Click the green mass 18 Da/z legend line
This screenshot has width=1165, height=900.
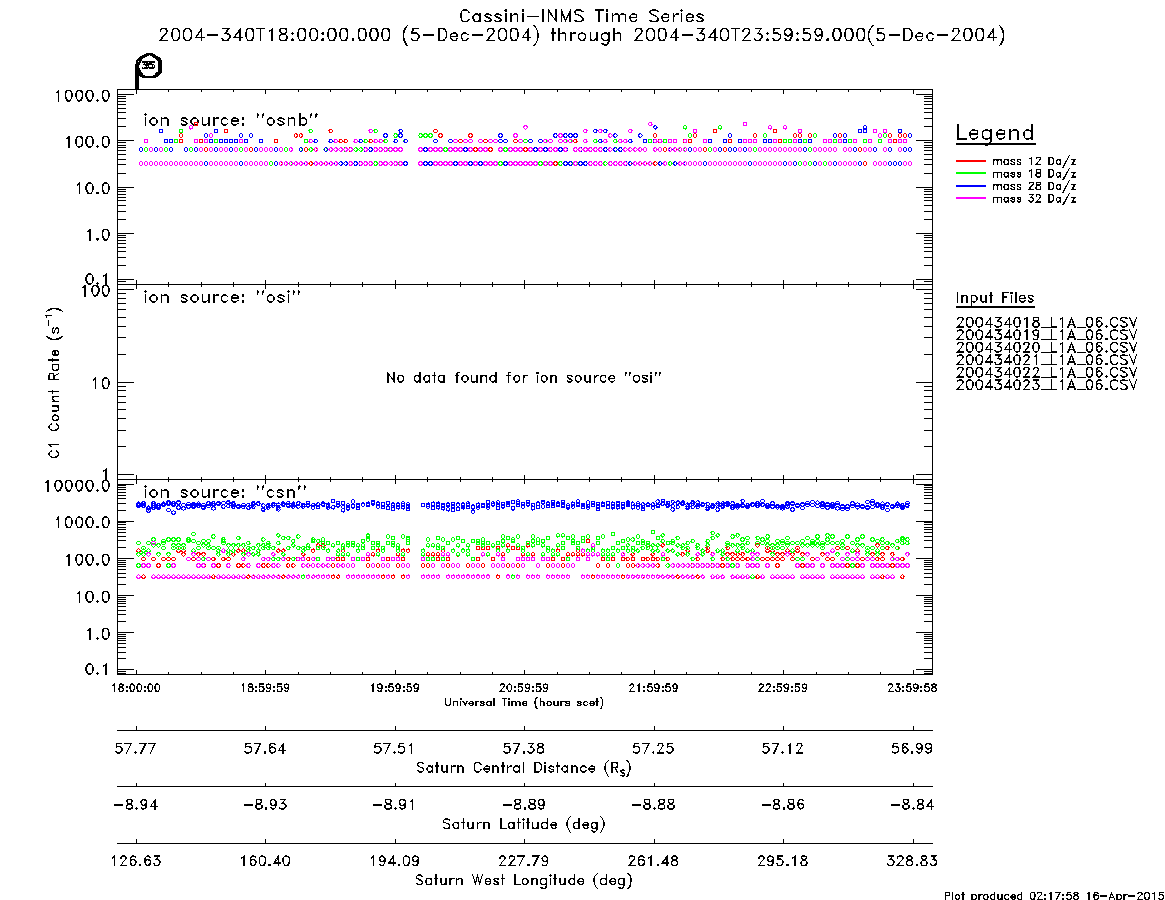(970, 173)
